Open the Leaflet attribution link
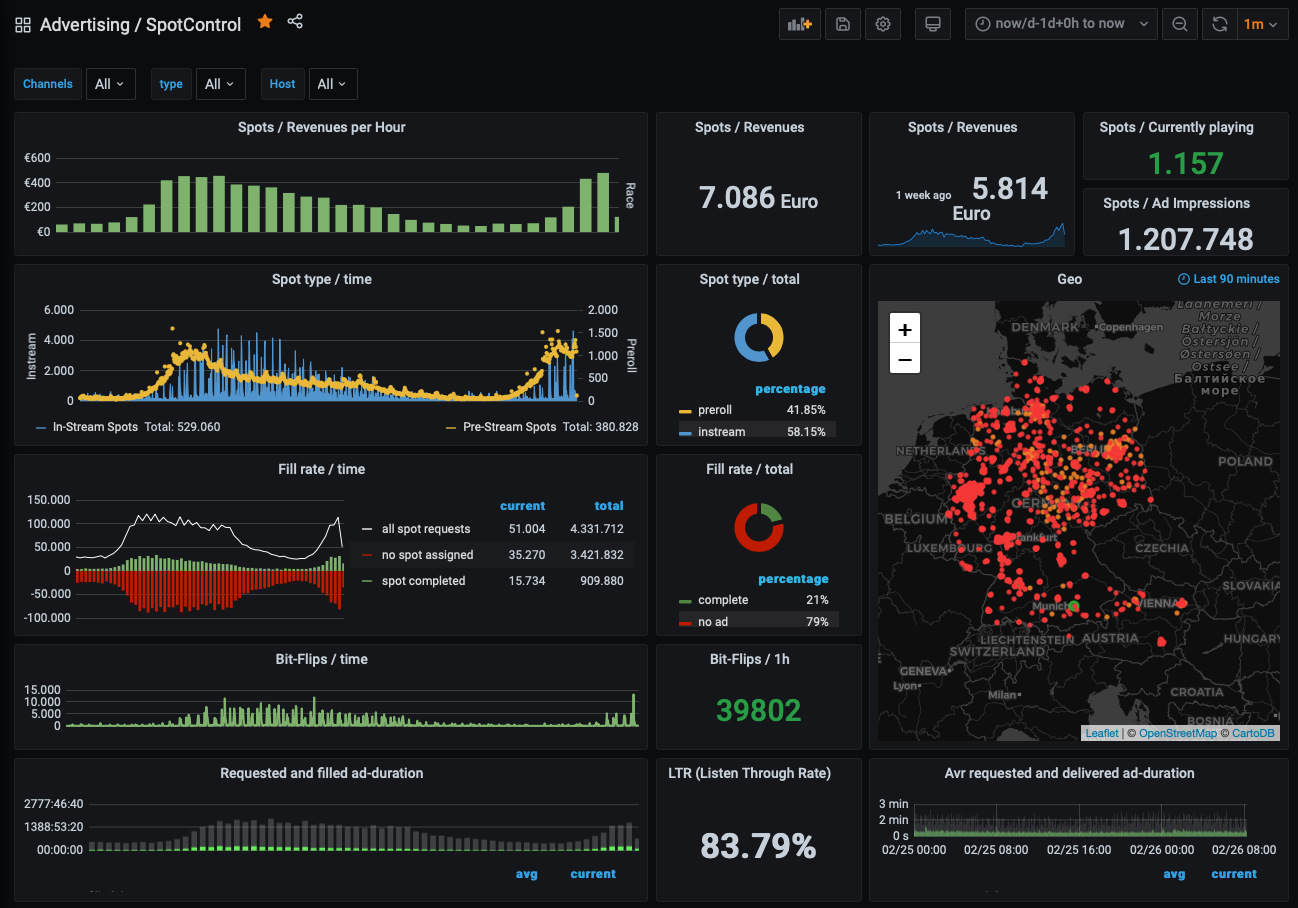This screenshot has height=908, width=1298. click(1102, 733)
